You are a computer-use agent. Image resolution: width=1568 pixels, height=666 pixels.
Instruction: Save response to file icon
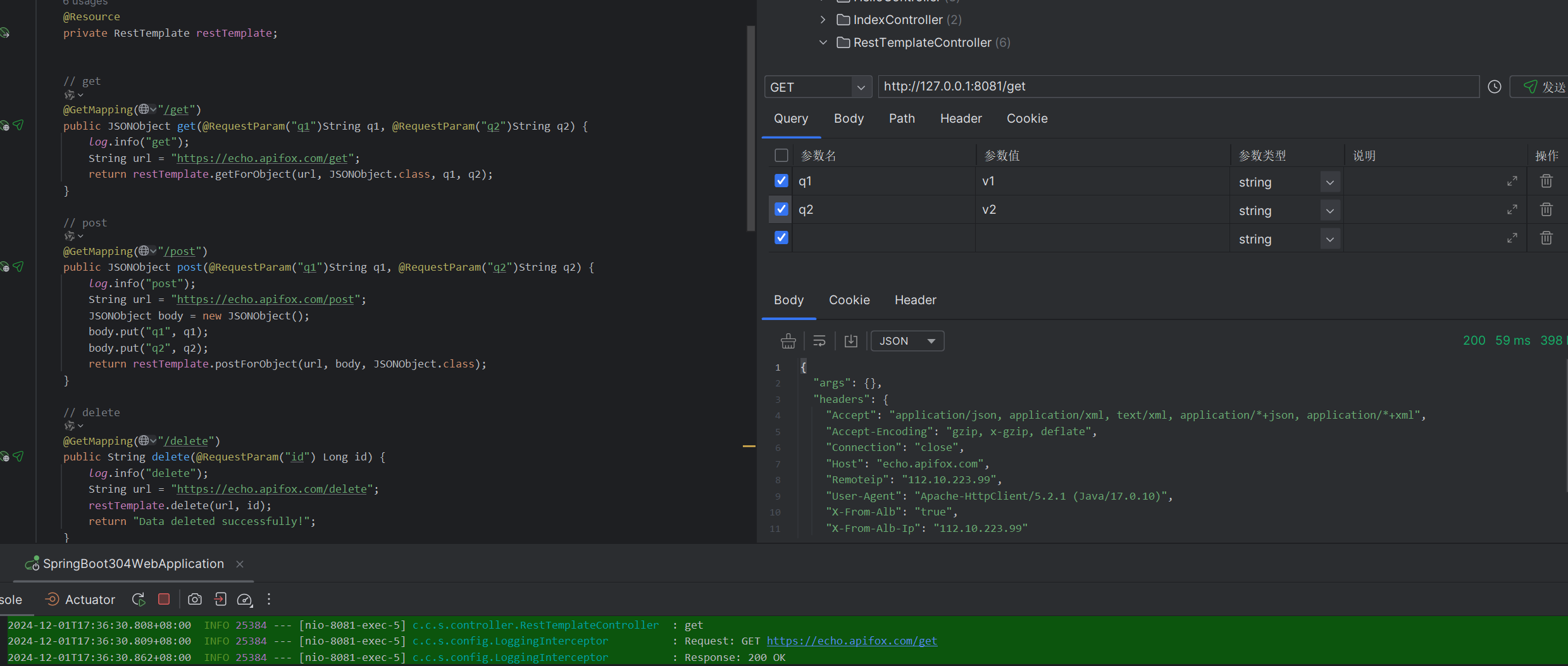point(851,341)
